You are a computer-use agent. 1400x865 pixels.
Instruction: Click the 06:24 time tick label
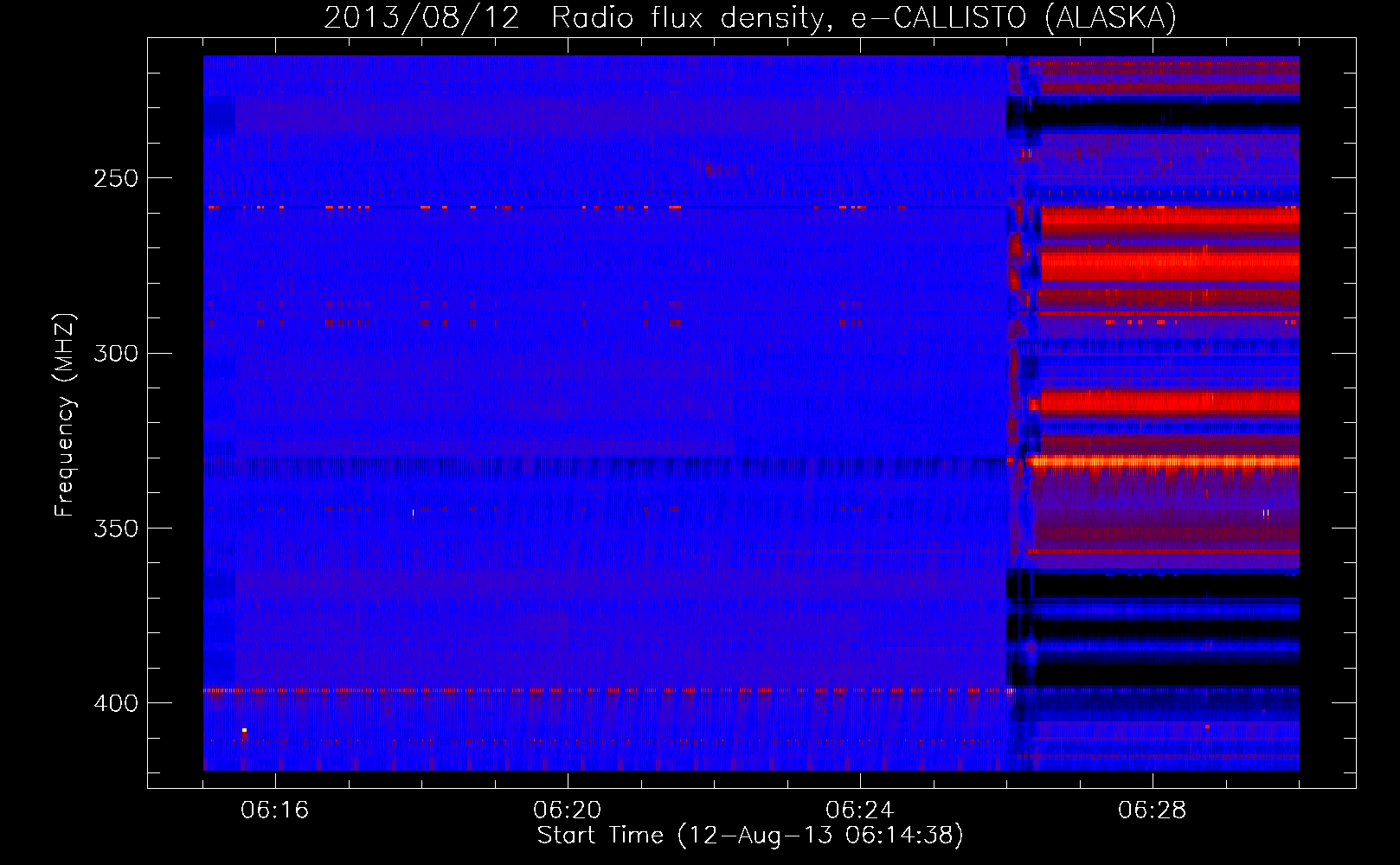point(860,811)
